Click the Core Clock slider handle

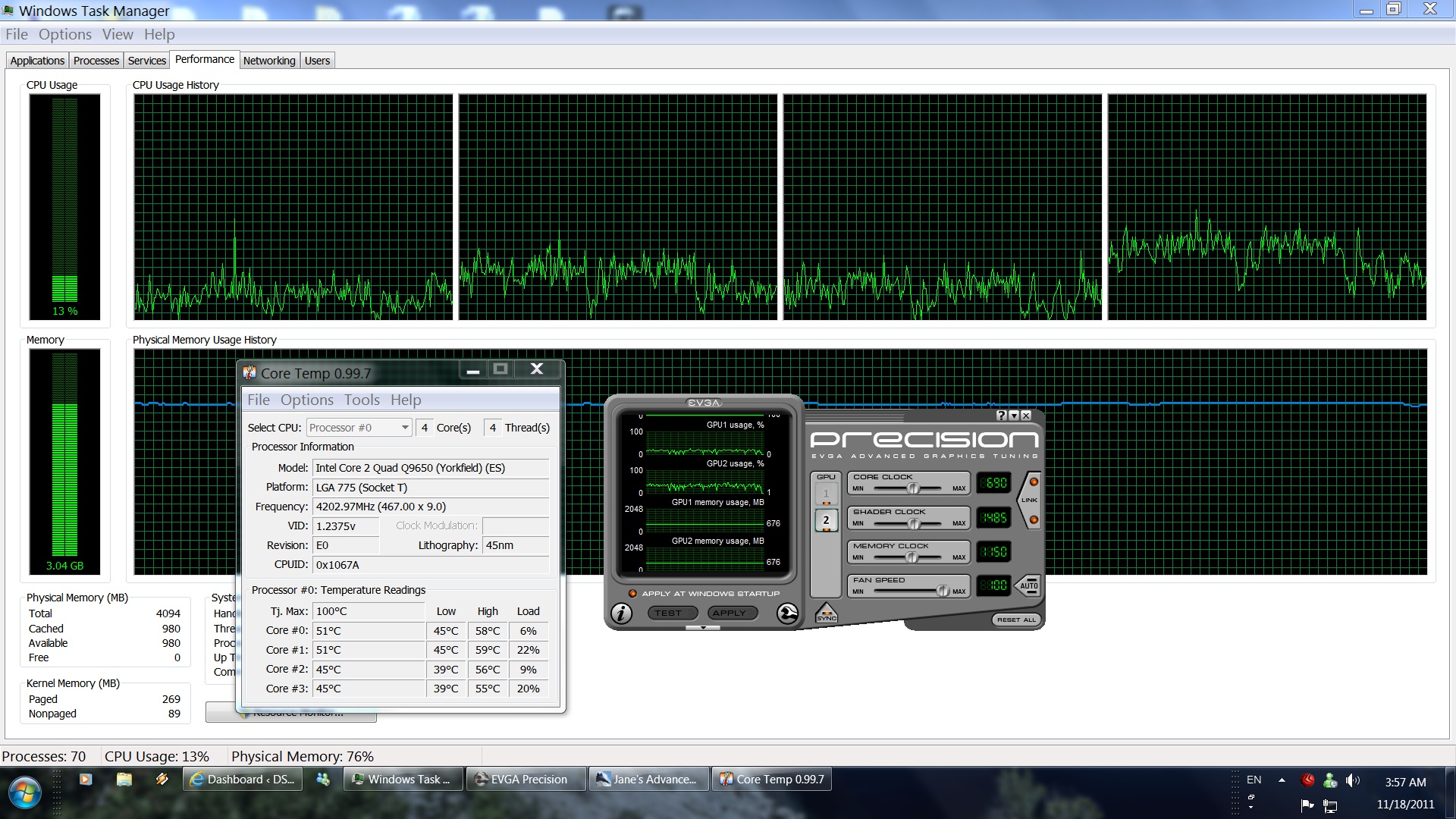click(x=913, y=488)
